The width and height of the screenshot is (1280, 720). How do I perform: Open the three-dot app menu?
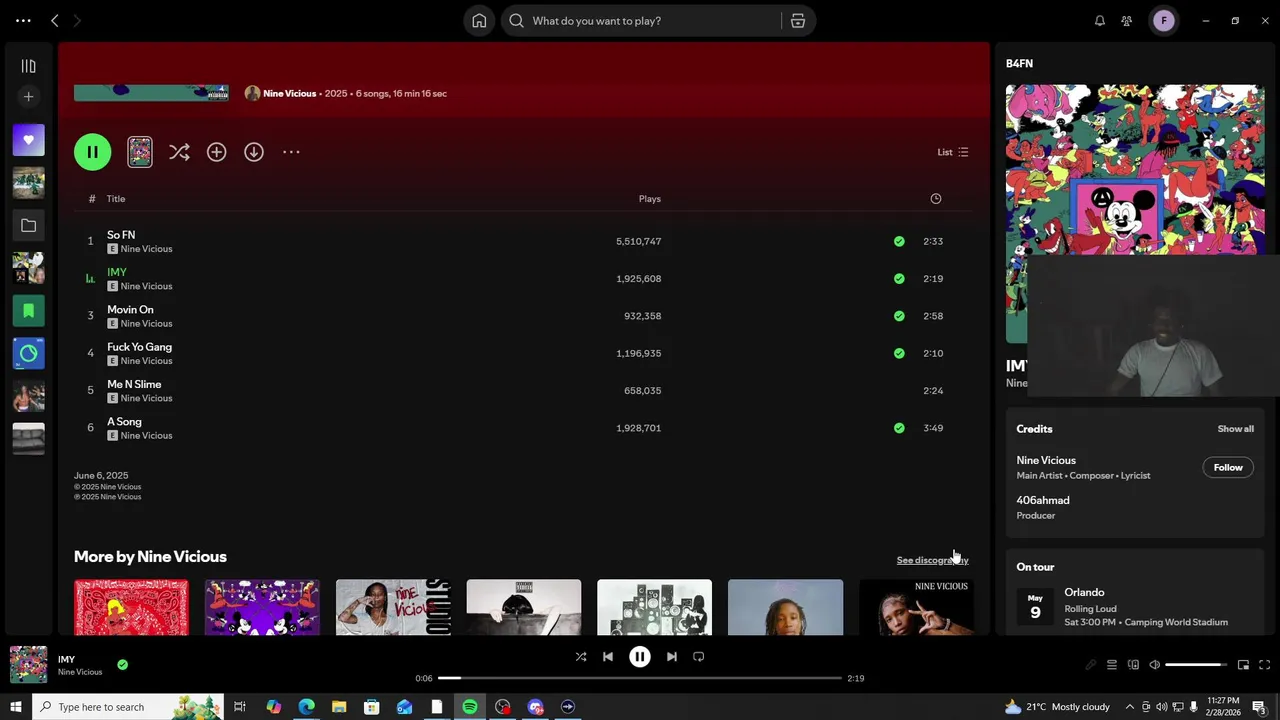[x=23, y=21]
